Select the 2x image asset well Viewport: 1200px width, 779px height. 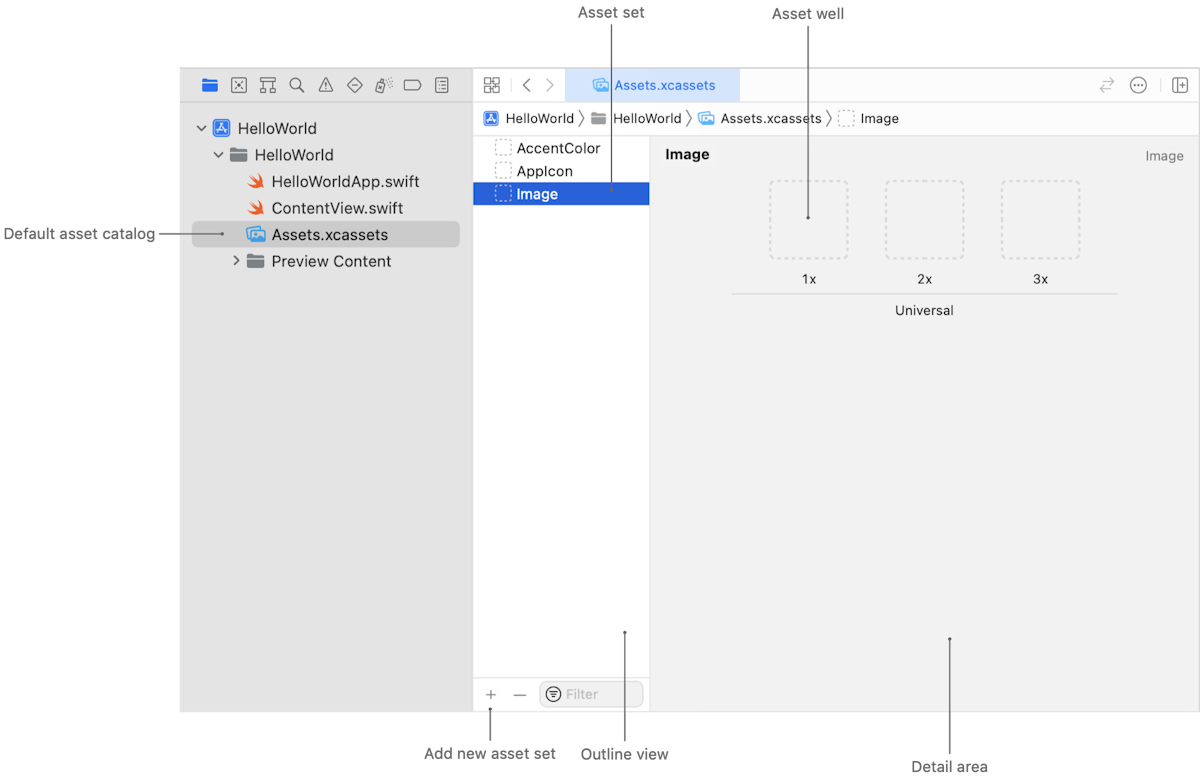tap(925, 220)
